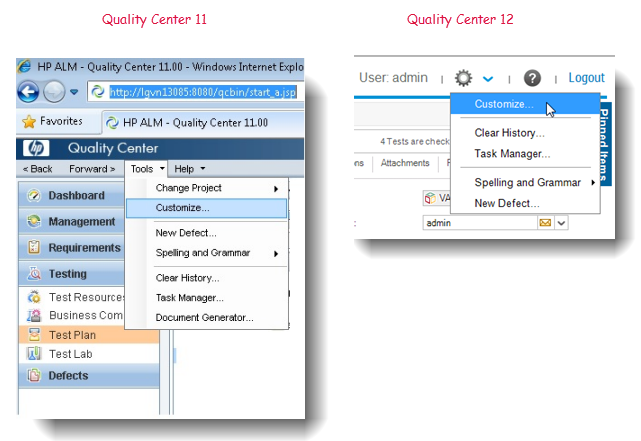Image resolution: width=641 pixels, height=441 pixels.
Task: Open the Favorites button label
Action: pyautogui.click(x=61, y=121)
